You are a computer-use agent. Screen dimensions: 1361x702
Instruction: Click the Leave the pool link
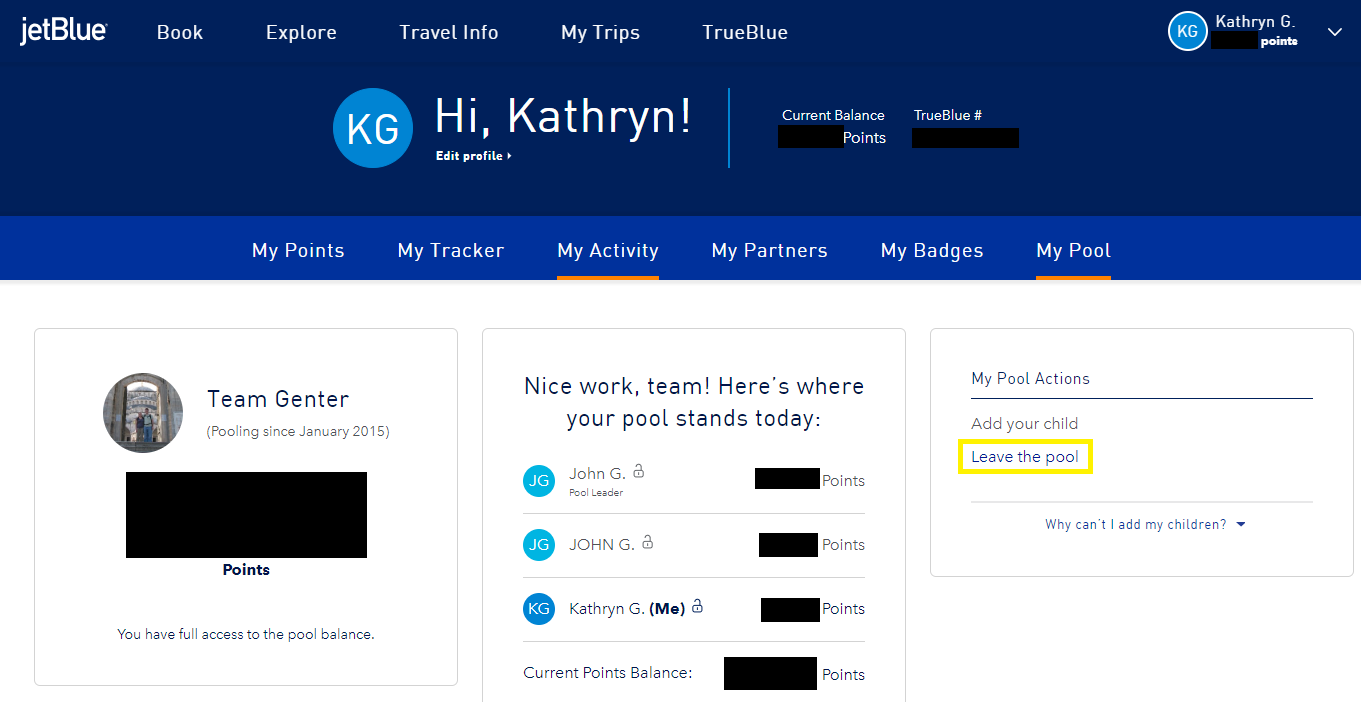(x=1025, y=457)
